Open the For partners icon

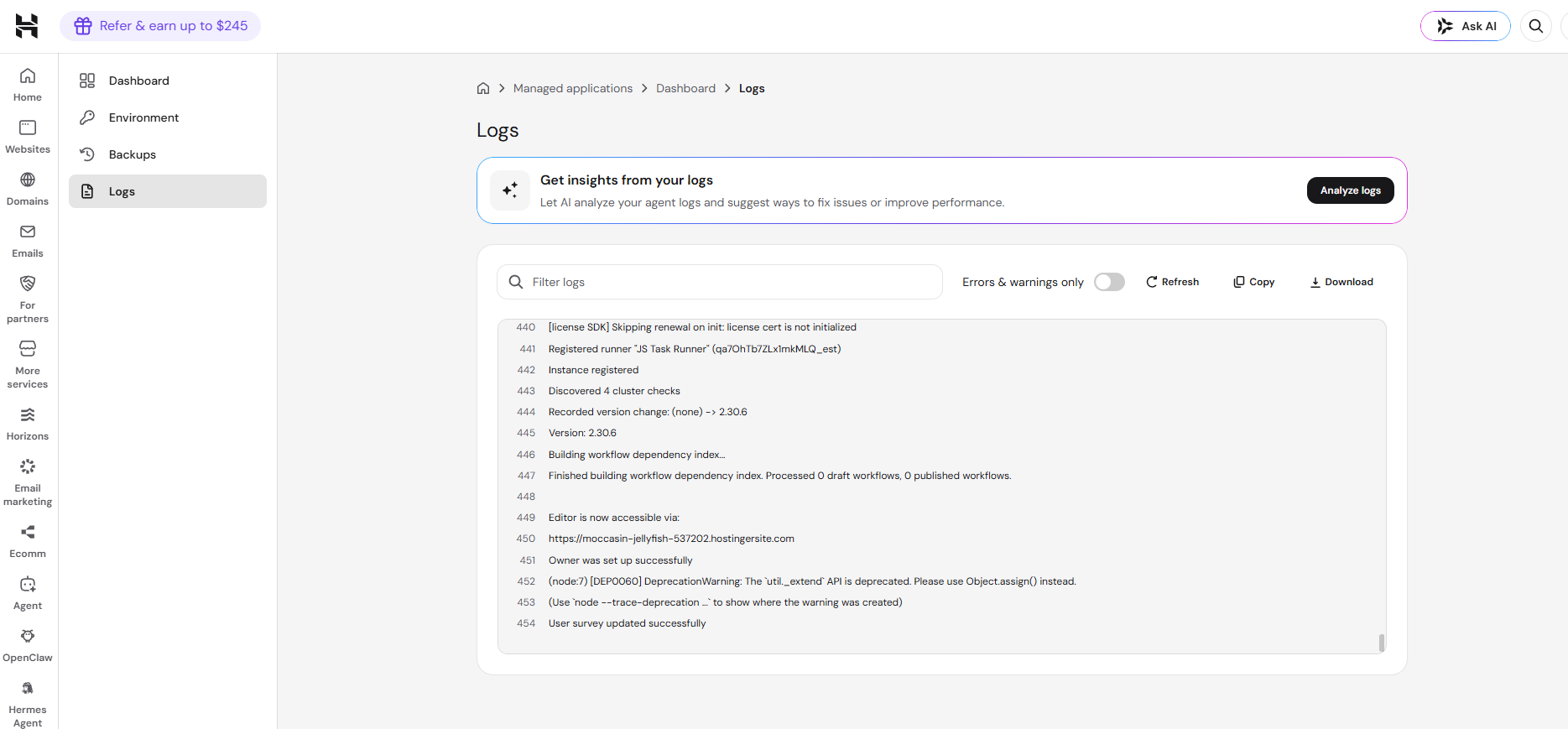coord(28,284)
